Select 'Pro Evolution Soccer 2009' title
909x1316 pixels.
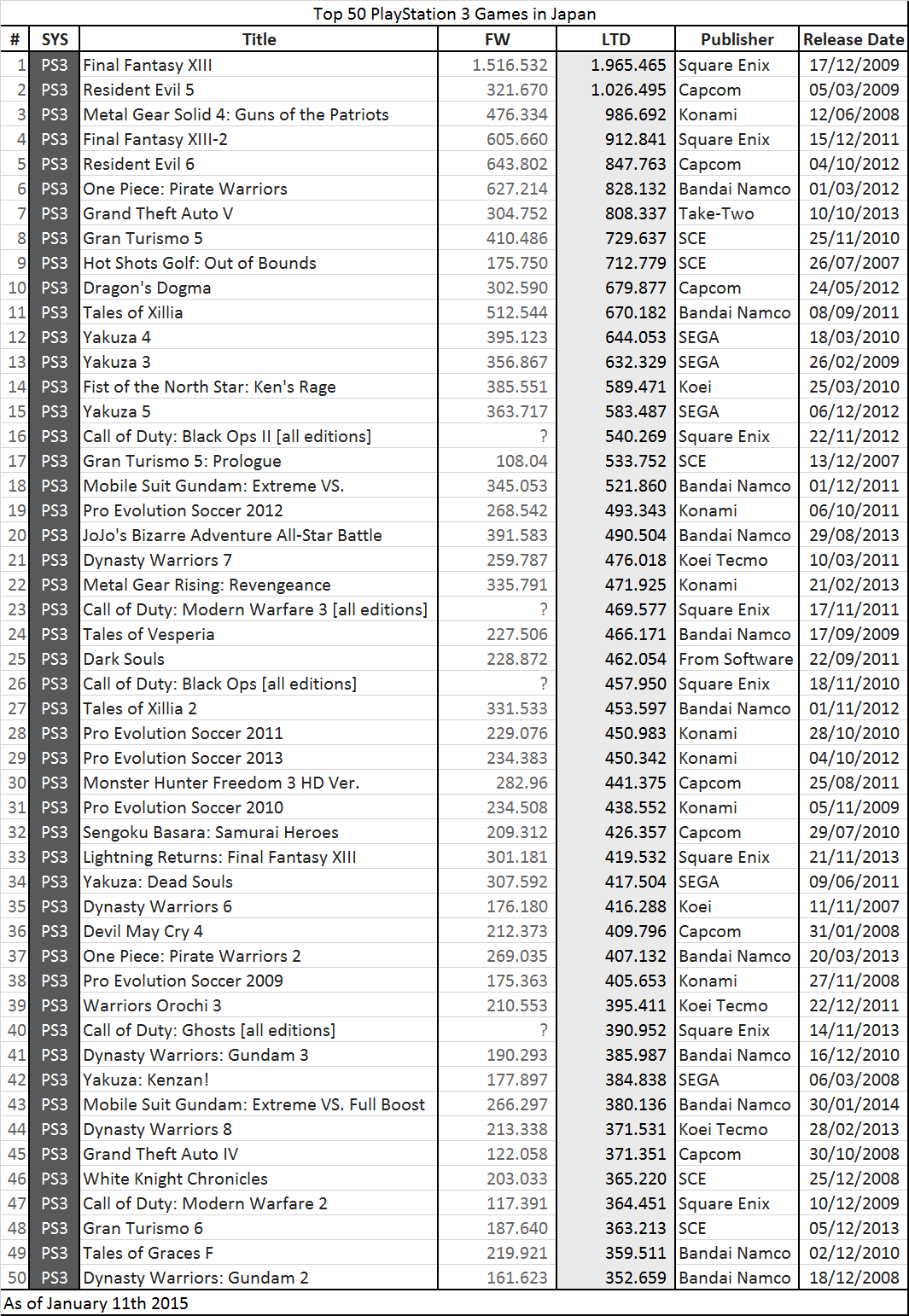point(259,981)
